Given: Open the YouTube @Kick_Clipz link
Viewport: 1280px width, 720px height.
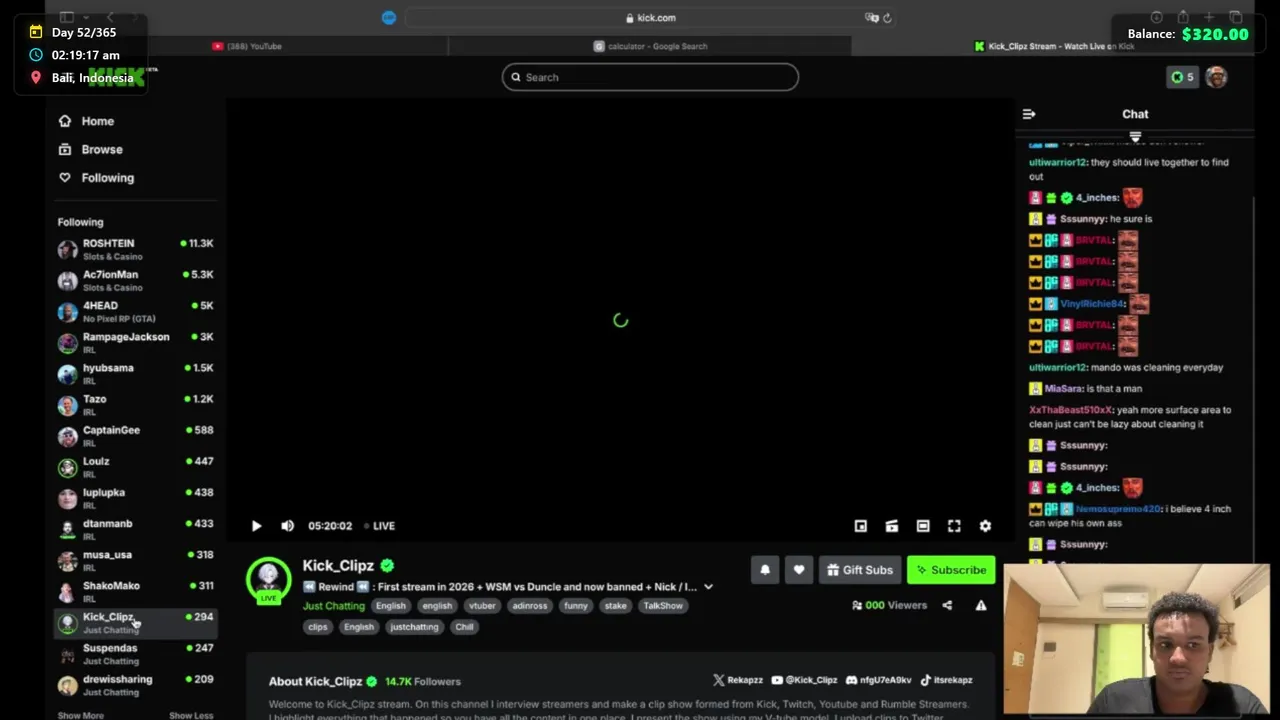Looking at the screenshot, I should [x=804, y=680].
